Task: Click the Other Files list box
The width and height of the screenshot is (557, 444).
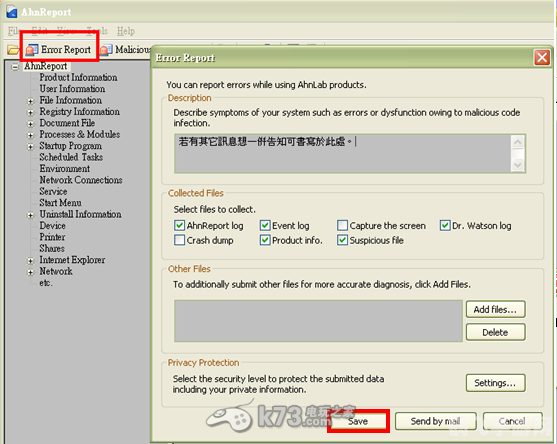Action: (318, 321)
